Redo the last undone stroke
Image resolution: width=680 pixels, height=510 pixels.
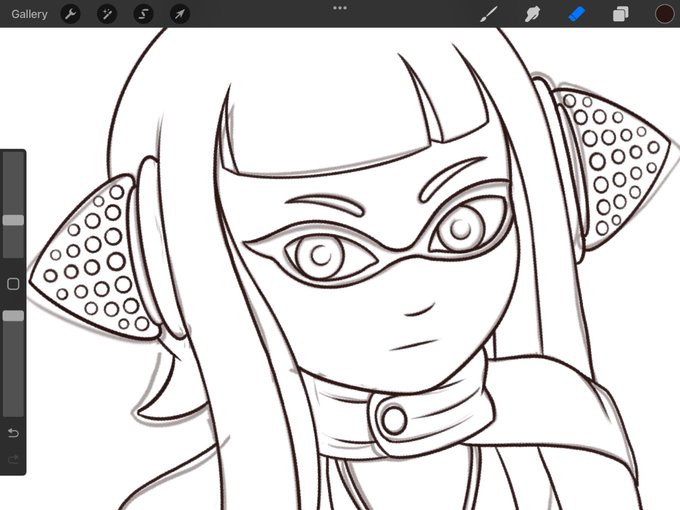[x=13, y=459]
